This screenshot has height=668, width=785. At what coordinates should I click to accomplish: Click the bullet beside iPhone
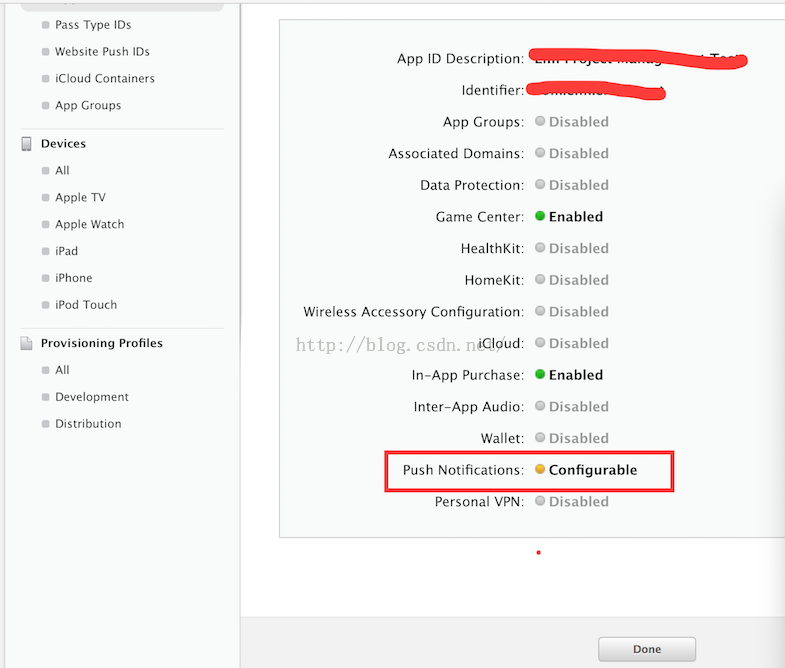[x=46, y=278]
